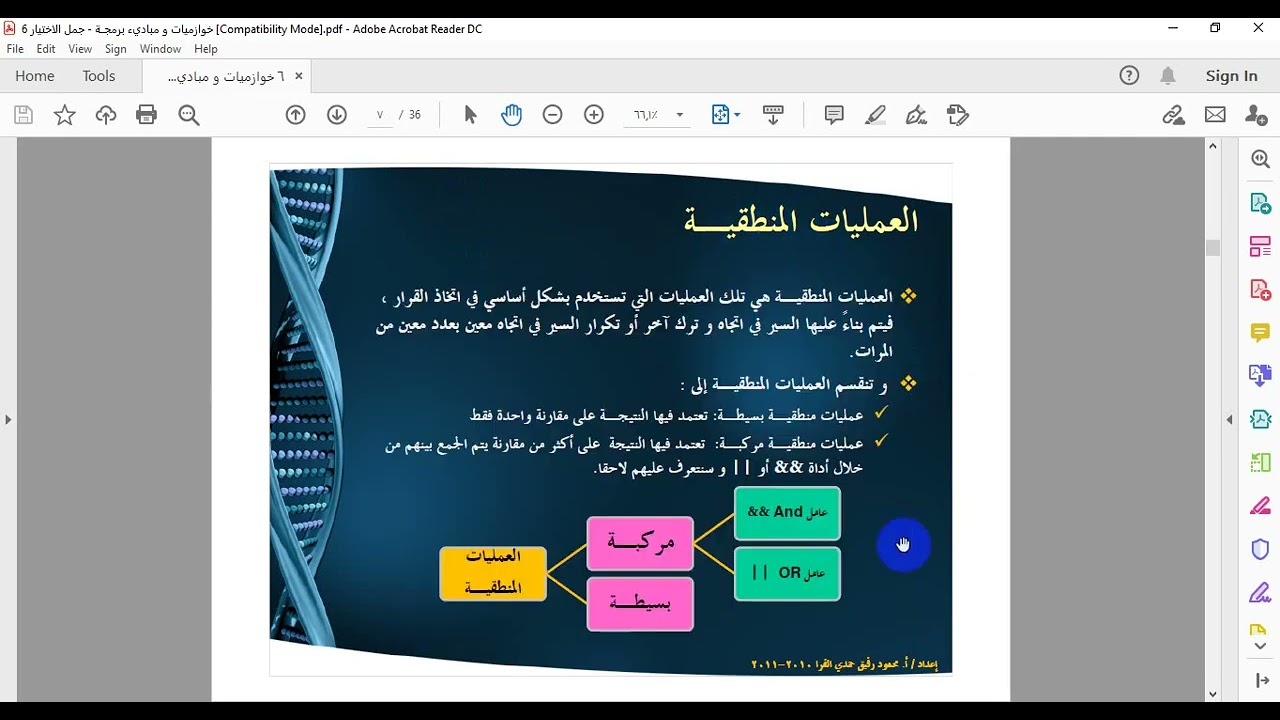Click the upload to cloud icon
Viewport: 1280px width, 720px height.
click(x=106, y=115)
